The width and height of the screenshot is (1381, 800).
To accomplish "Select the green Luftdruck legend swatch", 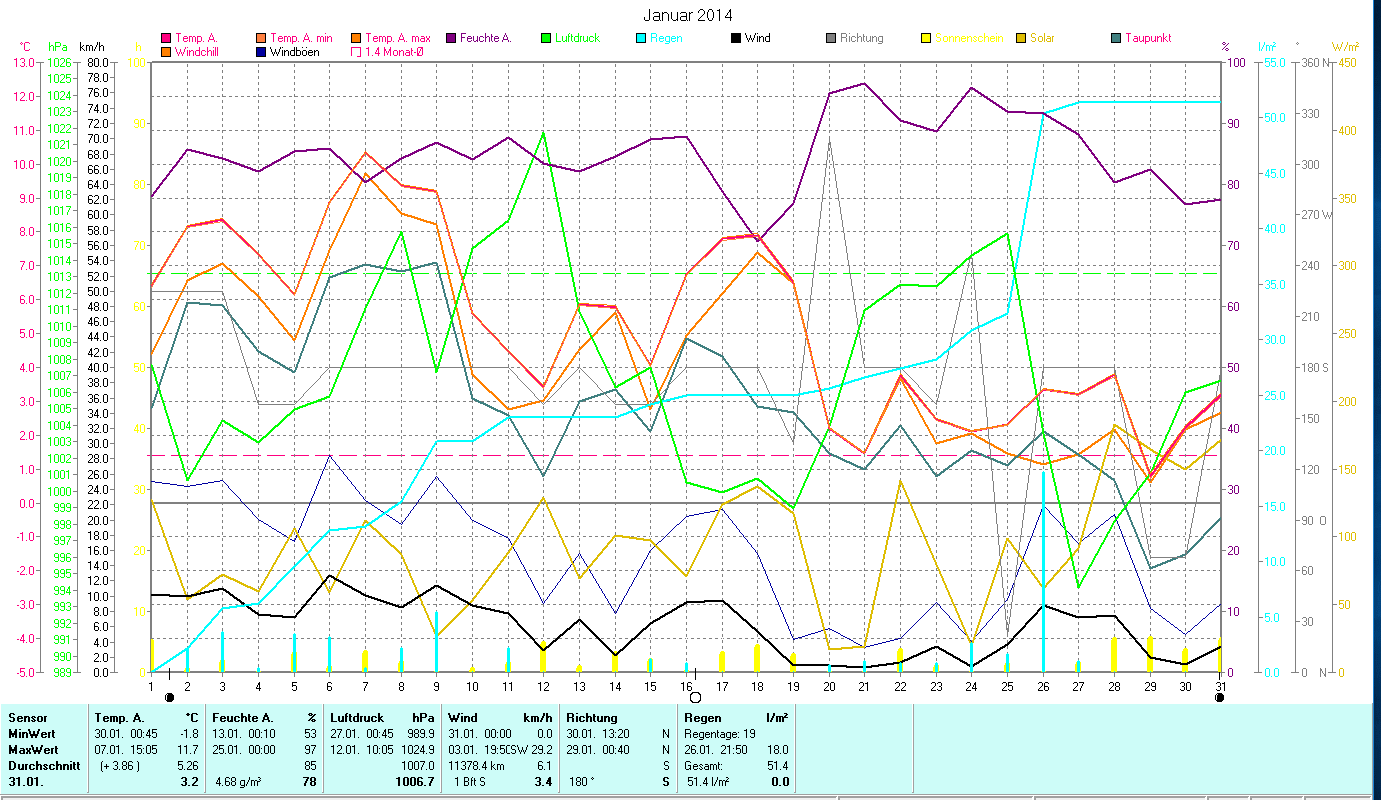I will 546,38.
